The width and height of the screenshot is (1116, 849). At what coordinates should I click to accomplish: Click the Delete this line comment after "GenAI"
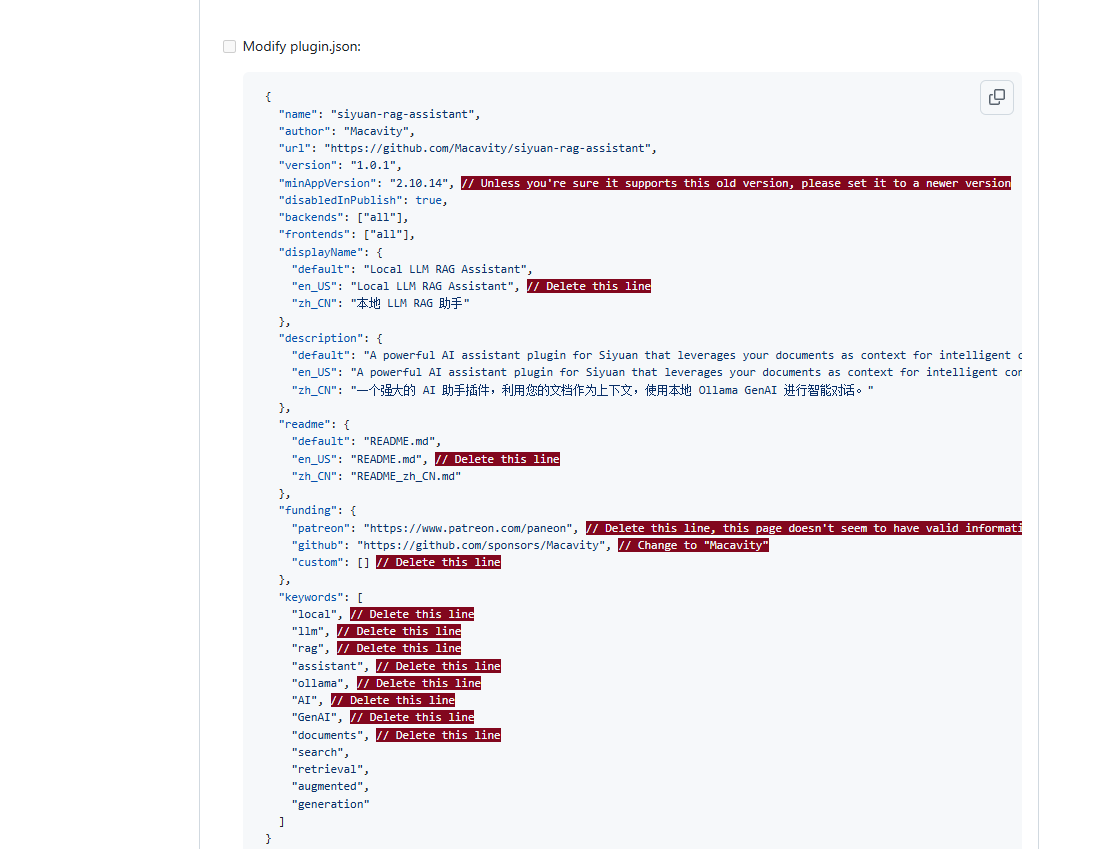coord(412,717)
